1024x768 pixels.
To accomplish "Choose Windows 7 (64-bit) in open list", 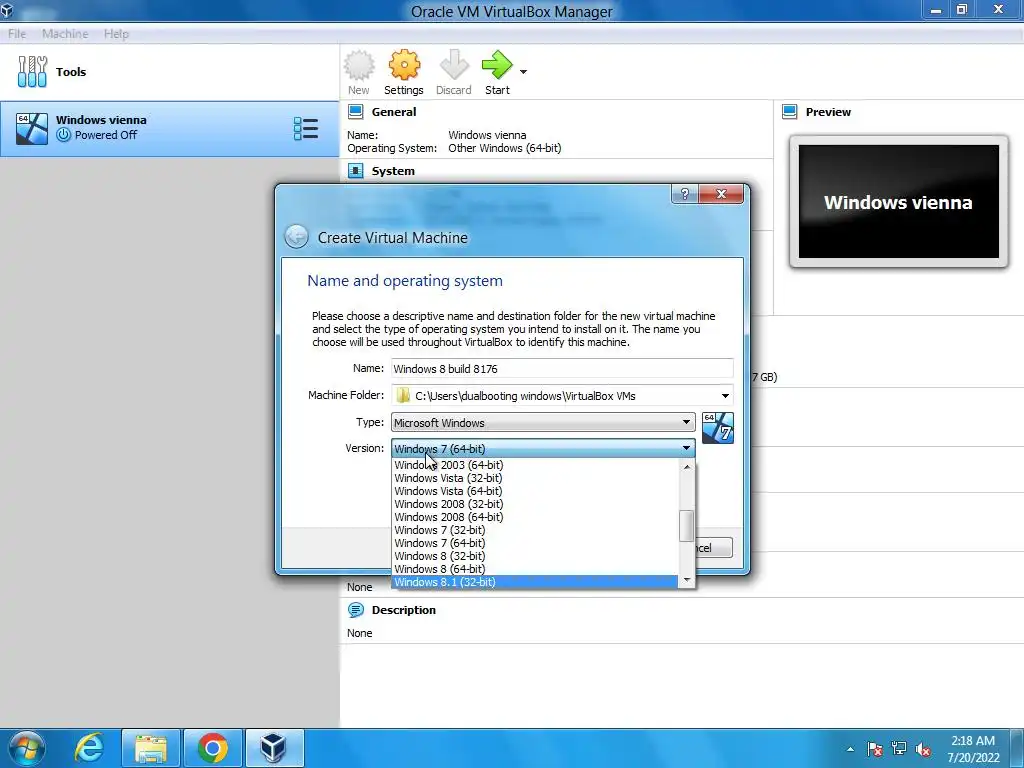I will (534, 543).
